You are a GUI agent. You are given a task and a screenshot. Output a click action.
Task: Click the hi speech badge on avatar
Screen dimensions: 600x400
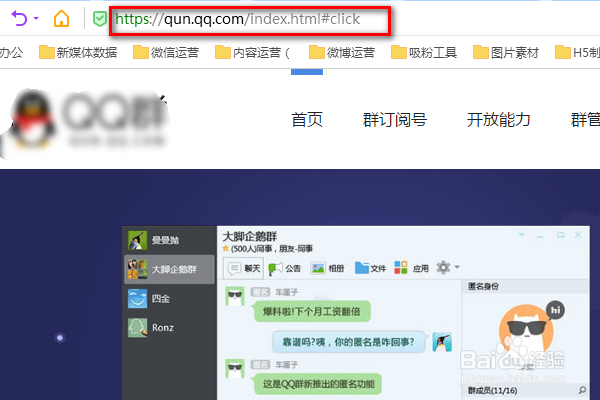coord(556,310)
